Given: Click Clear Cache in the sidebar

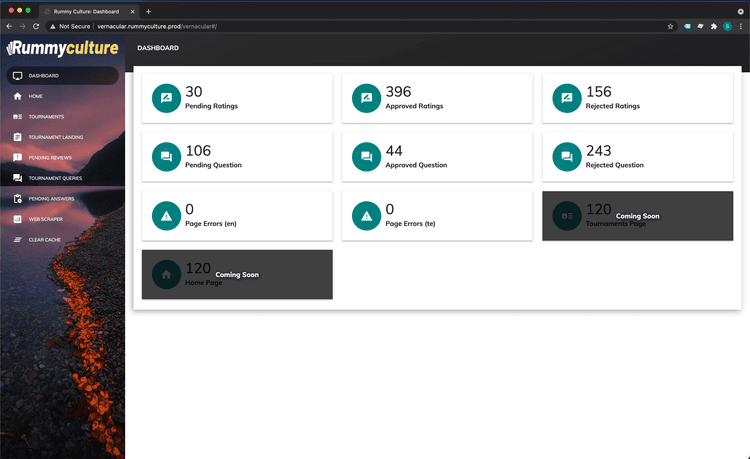Looking at the screenshot, I should (x=43, y=240).
